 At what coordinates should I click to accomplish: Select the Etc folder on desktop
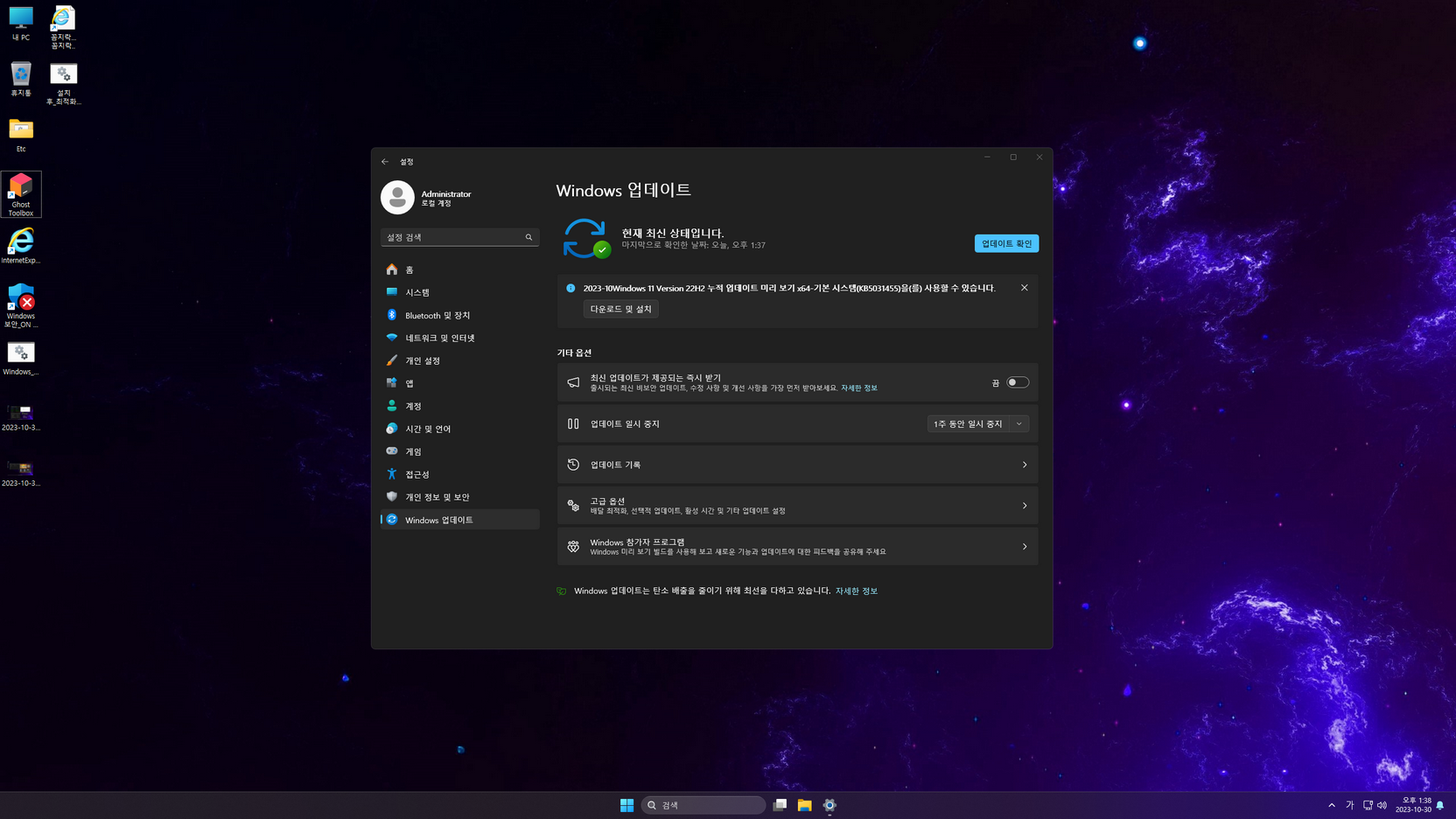coord(21,135)
